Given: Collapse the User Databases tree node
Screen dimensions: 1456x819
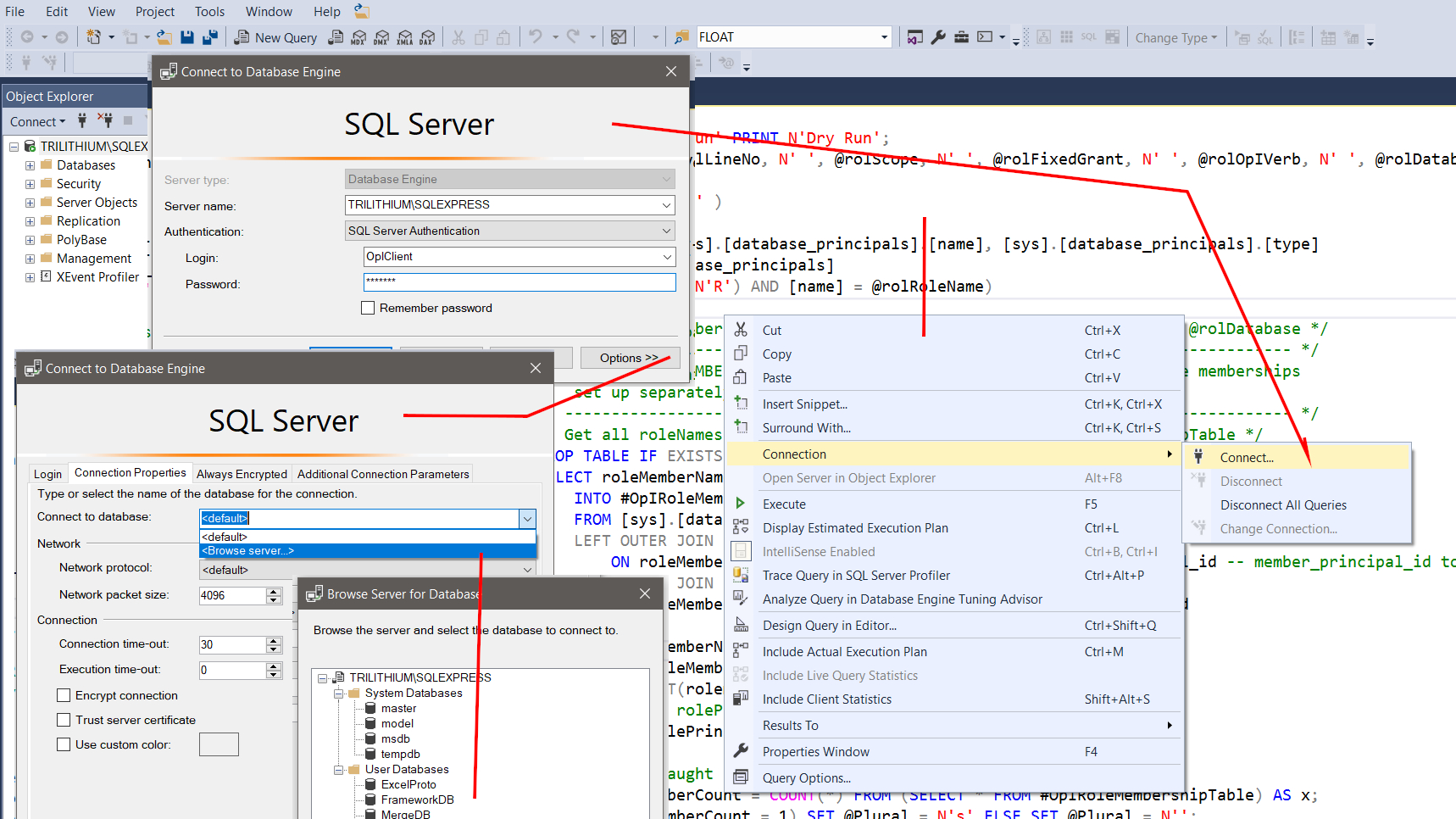Looking at the screenshot, I should coord(338,770).
